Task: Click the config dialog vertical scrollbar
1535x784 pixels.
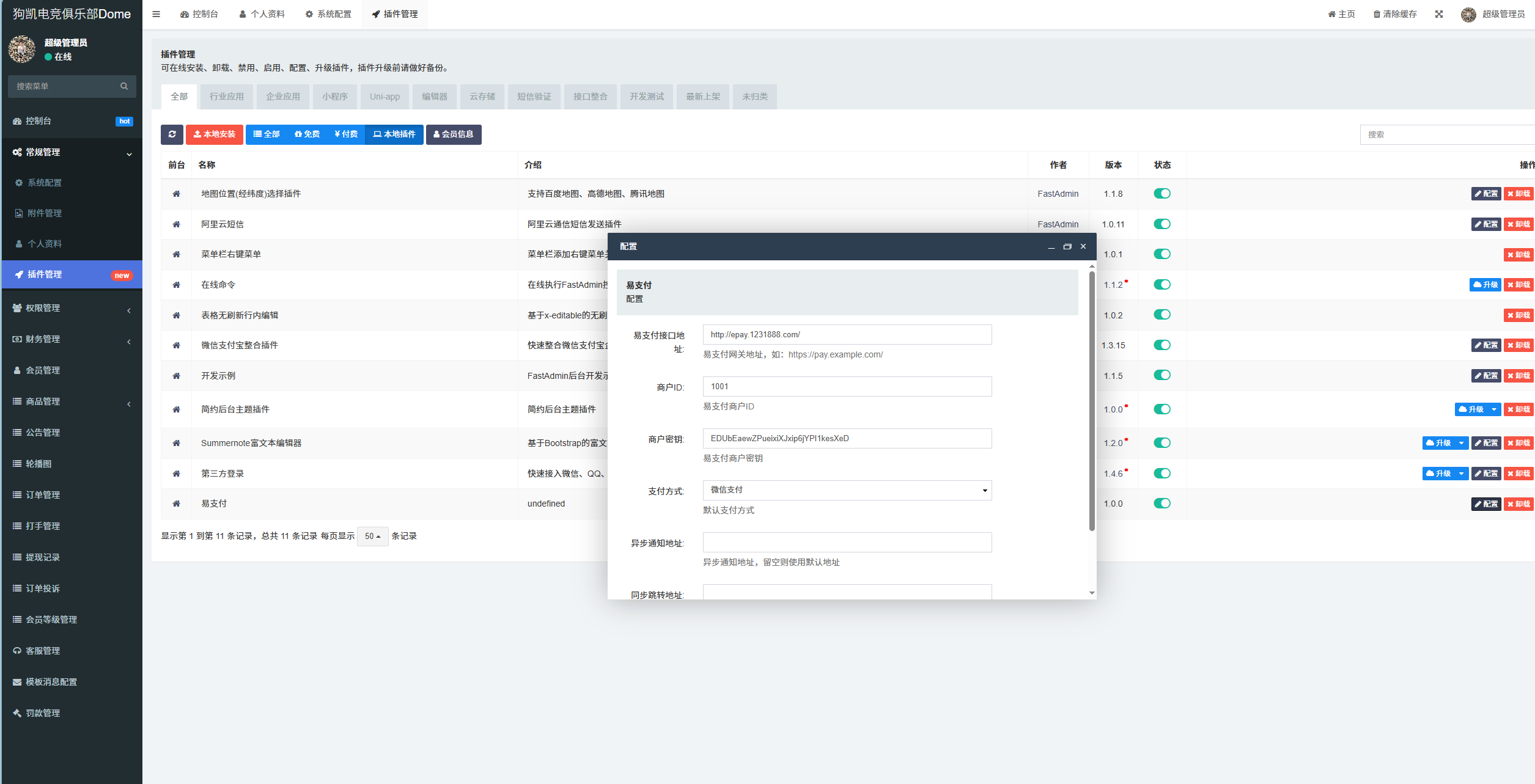Action: click(x=1092, y=400)
